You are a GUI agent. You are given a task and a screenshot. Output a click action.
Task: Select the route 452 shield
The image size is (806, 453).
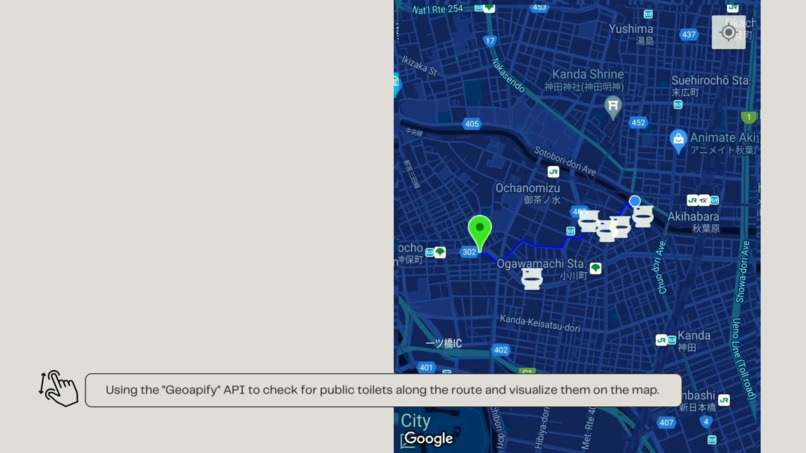coord(638,122)
